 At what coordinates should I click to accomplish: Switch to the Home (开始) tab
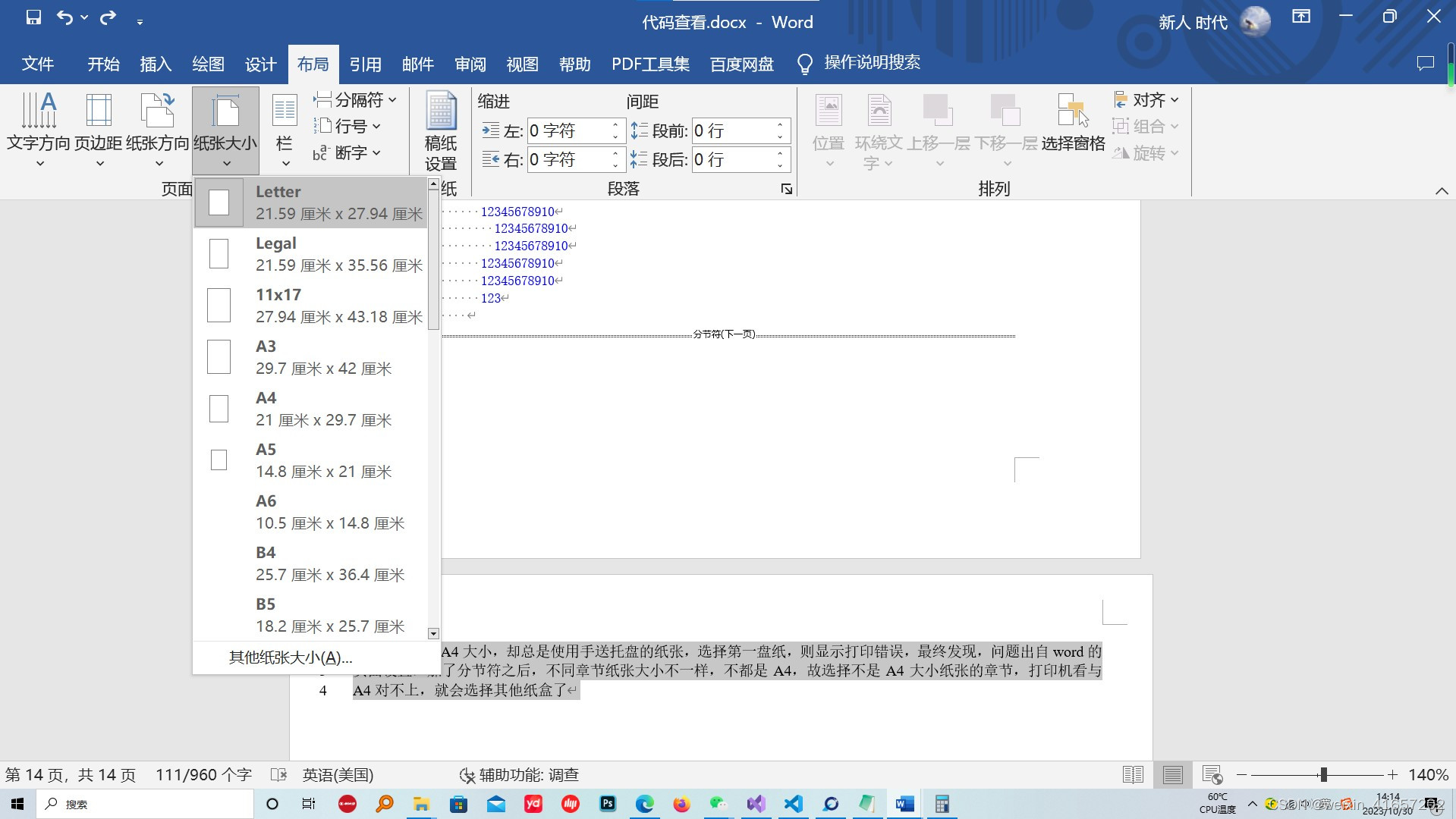tap(103, 64)
